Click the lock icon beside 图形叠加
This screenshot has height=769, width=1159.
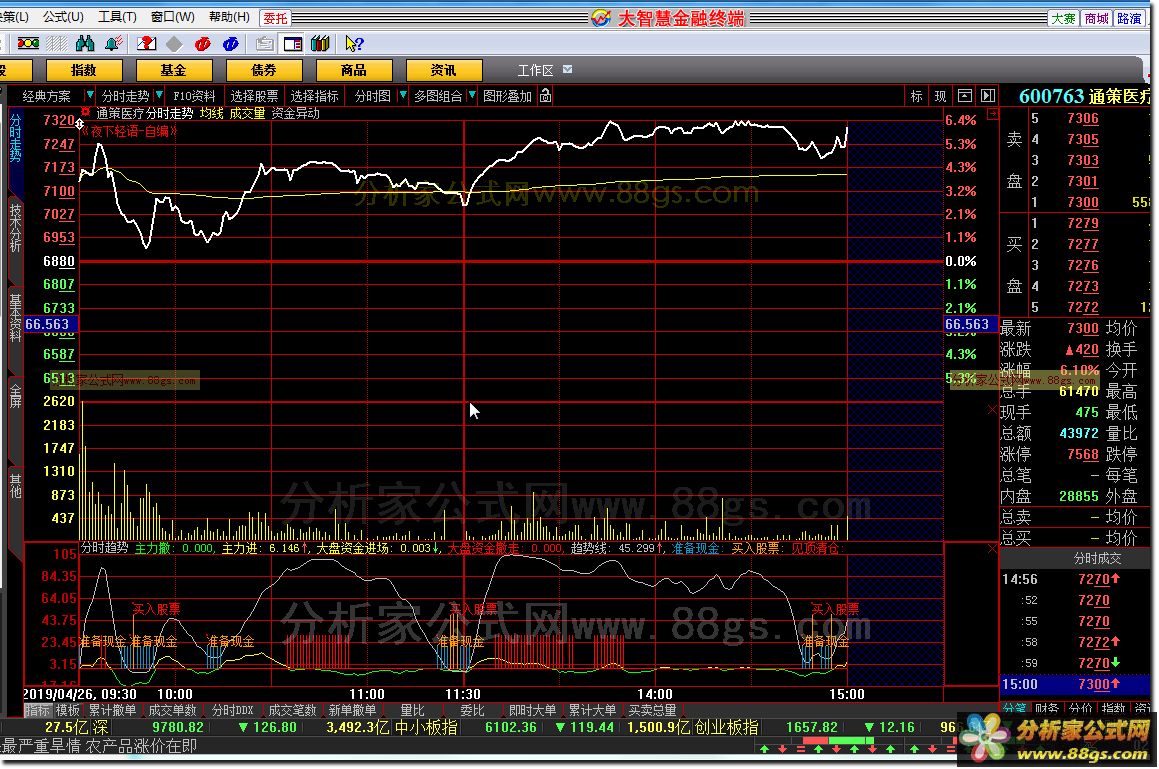click(x=545, y=95)
